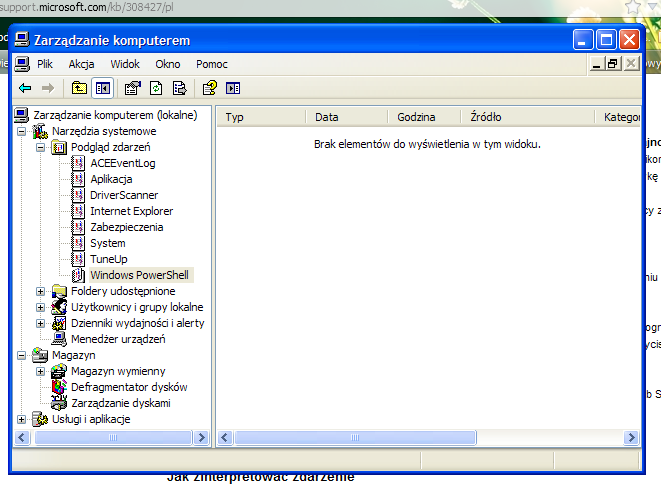Click the Narzędzia systemowe tools icon
This screenshot has height=494, width=661.
point(40,131)
